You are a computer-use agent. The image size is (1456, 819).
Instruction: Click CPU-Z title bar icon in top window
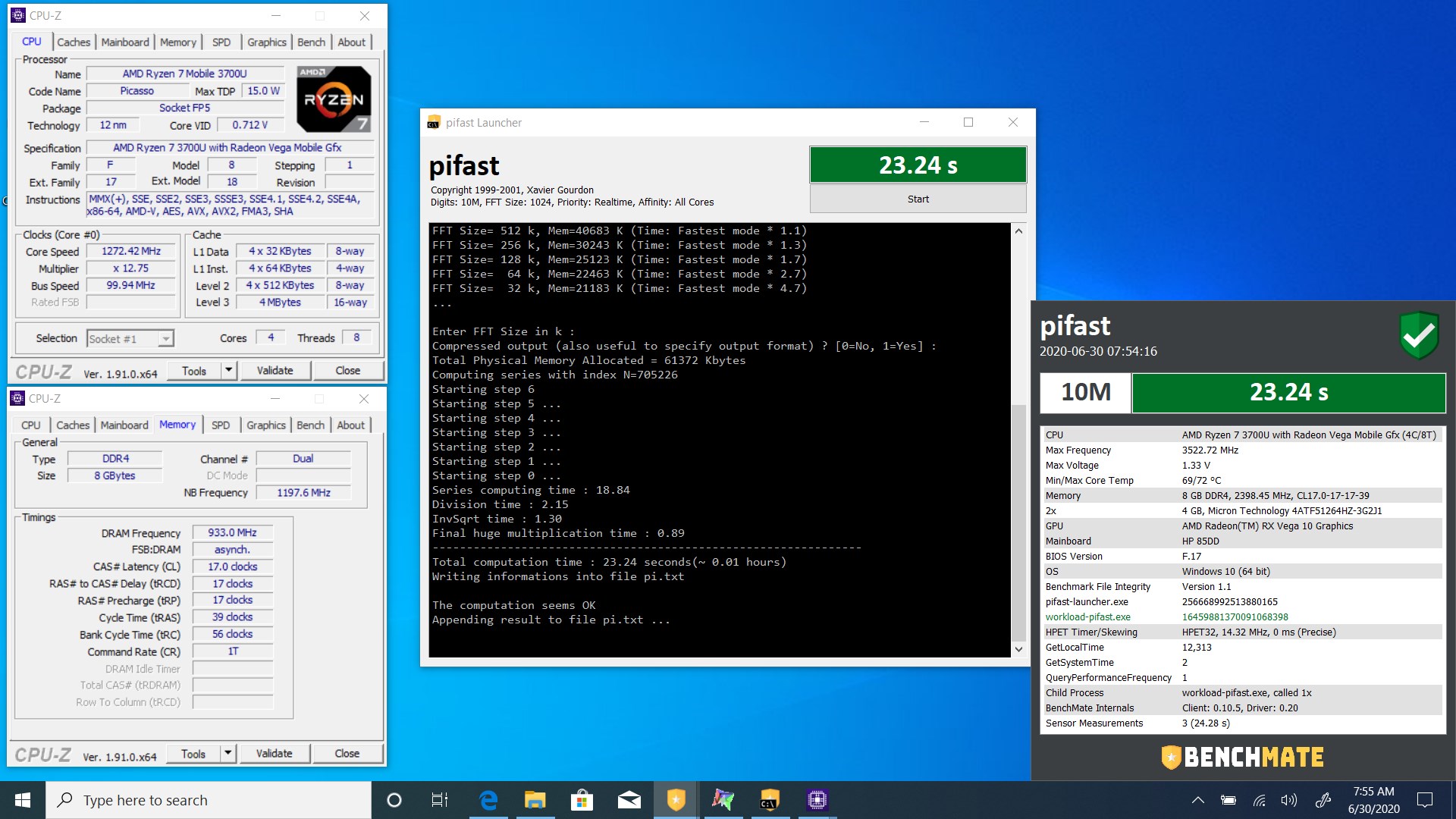coord(18,15)
